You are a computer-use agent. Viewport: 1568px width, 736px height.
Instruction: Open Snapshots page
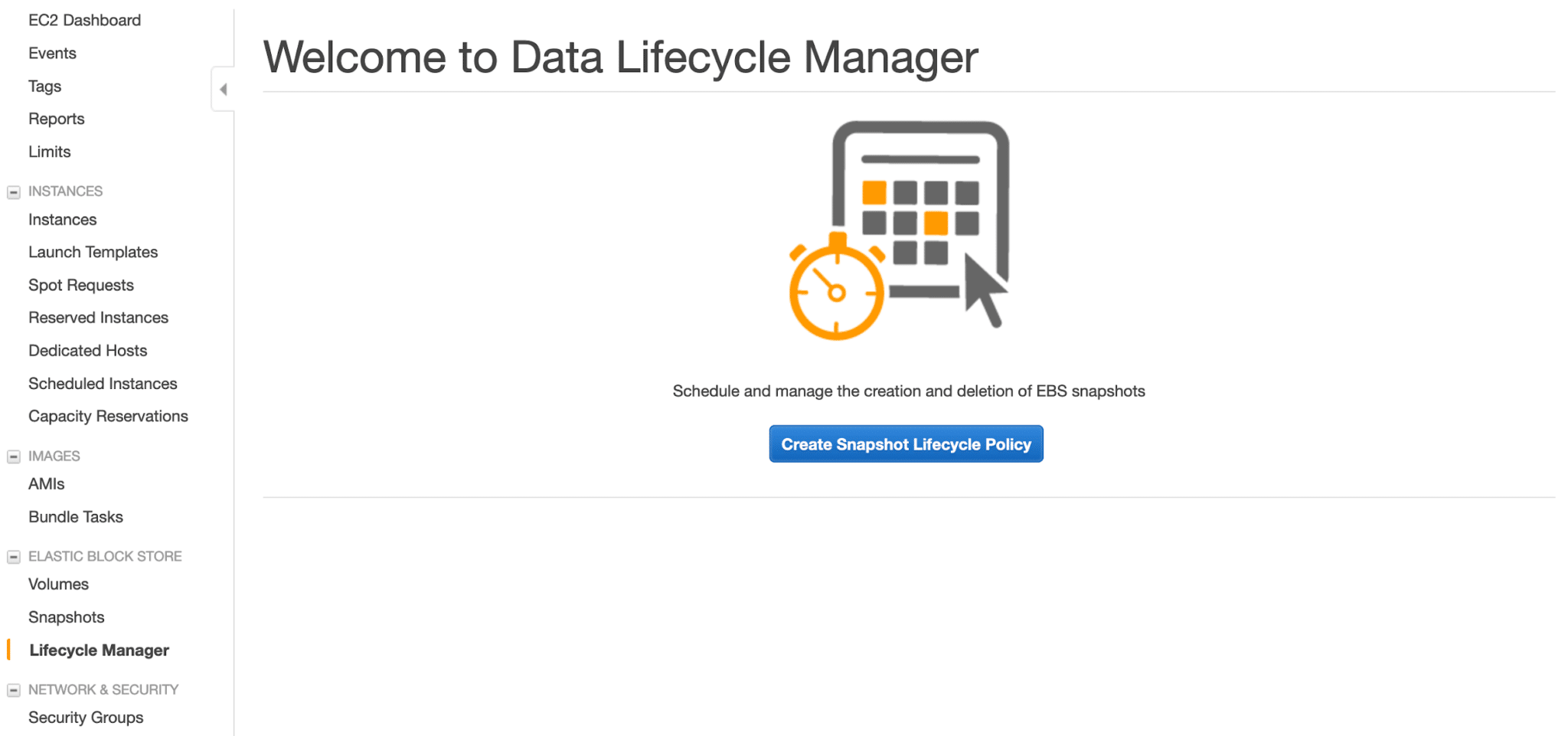point(66,617)
